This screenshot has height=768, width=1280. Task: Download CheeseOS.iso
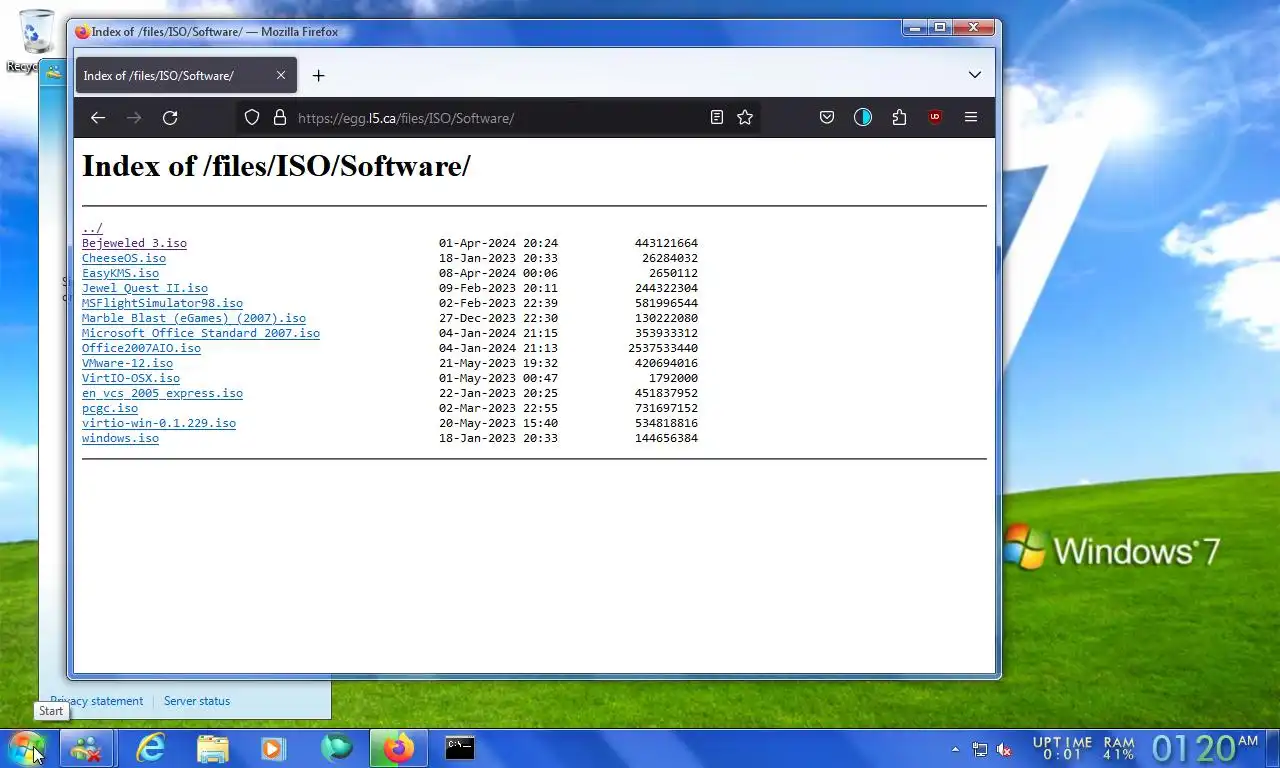point(124,258)
